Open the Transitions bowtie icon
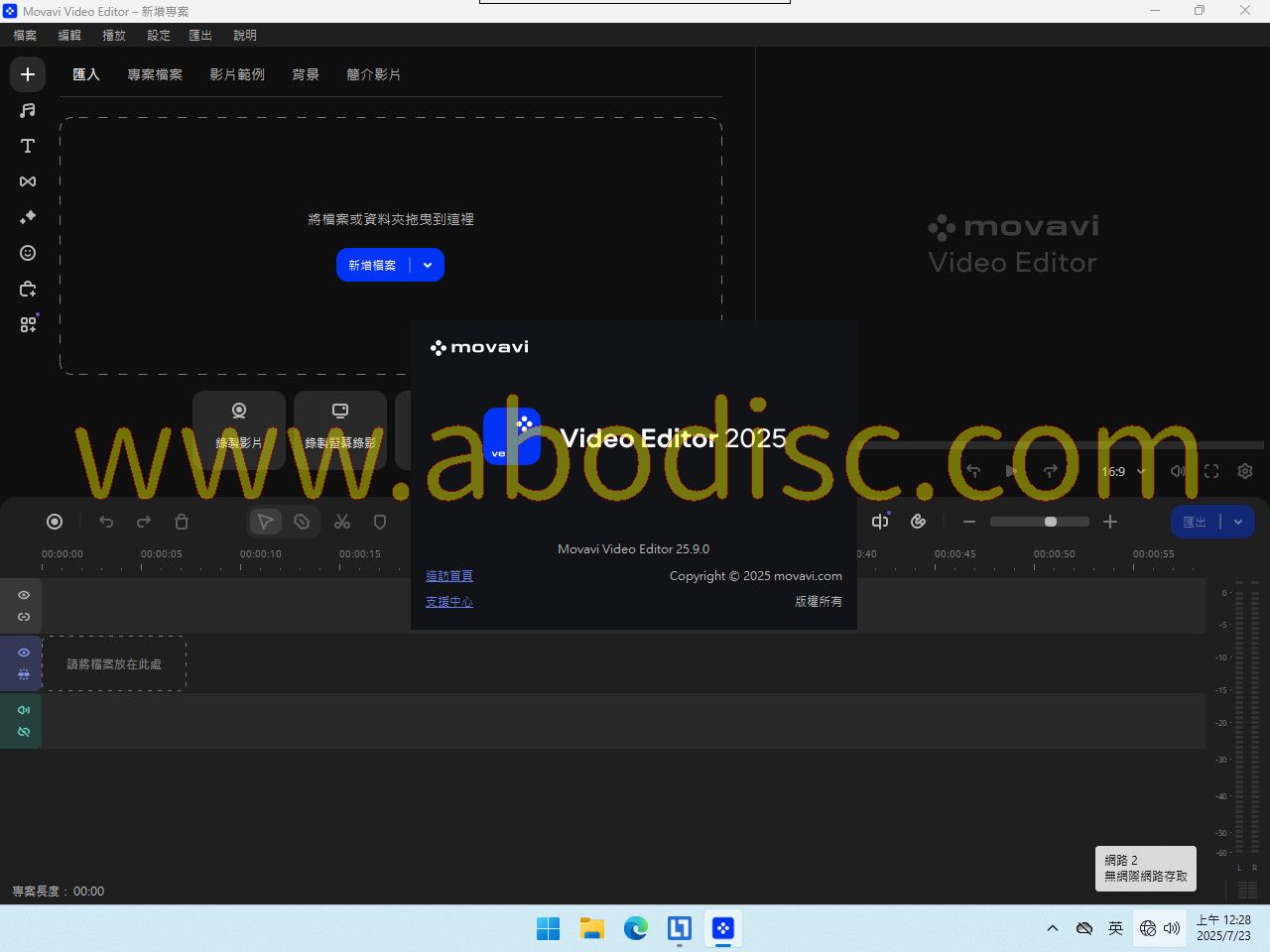 [x=28, y=181]
